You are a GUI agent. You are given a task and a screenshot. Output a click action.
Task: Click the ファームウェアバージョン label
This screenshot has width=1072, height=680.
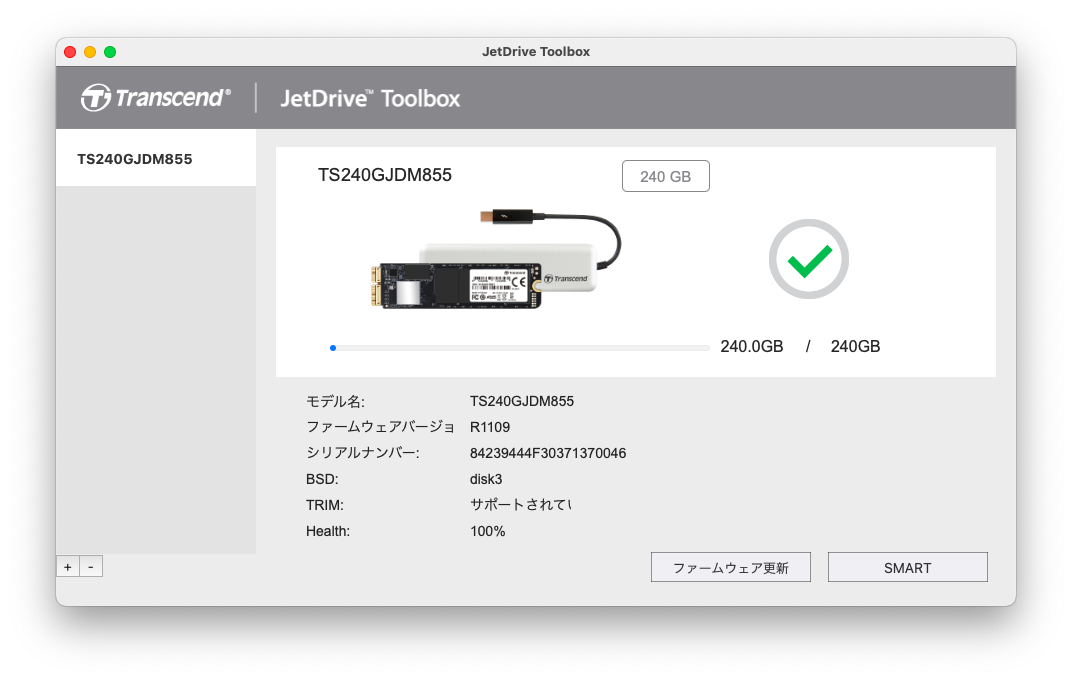(x=380, y=427)
